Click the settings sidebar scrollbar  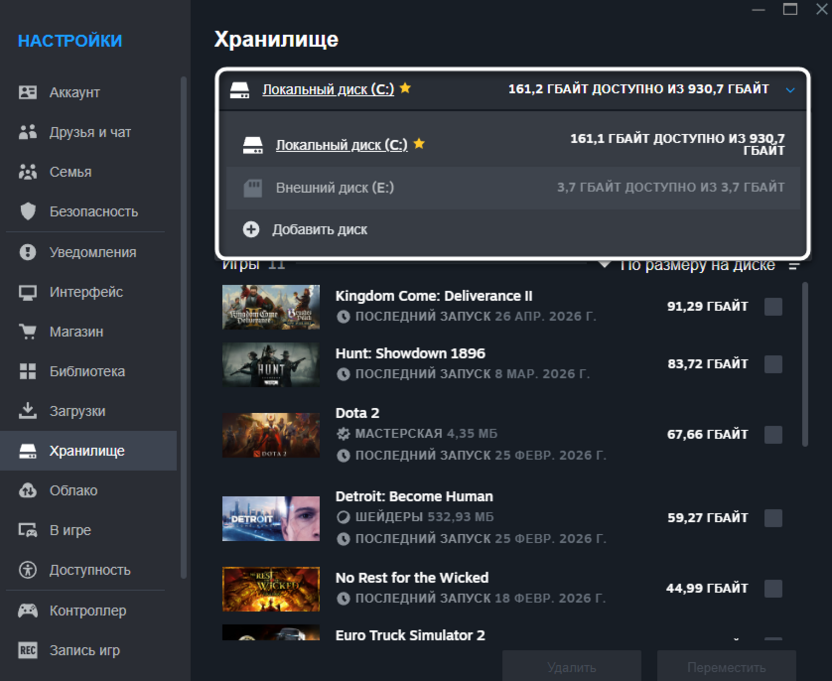click(x=184, y=327)
